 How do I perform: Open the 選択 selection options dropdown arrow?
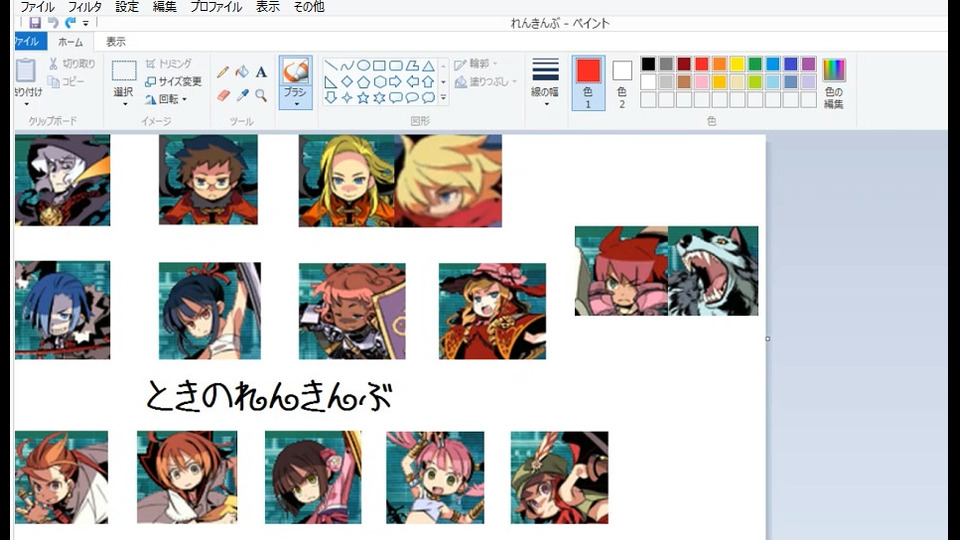point(124,105)
